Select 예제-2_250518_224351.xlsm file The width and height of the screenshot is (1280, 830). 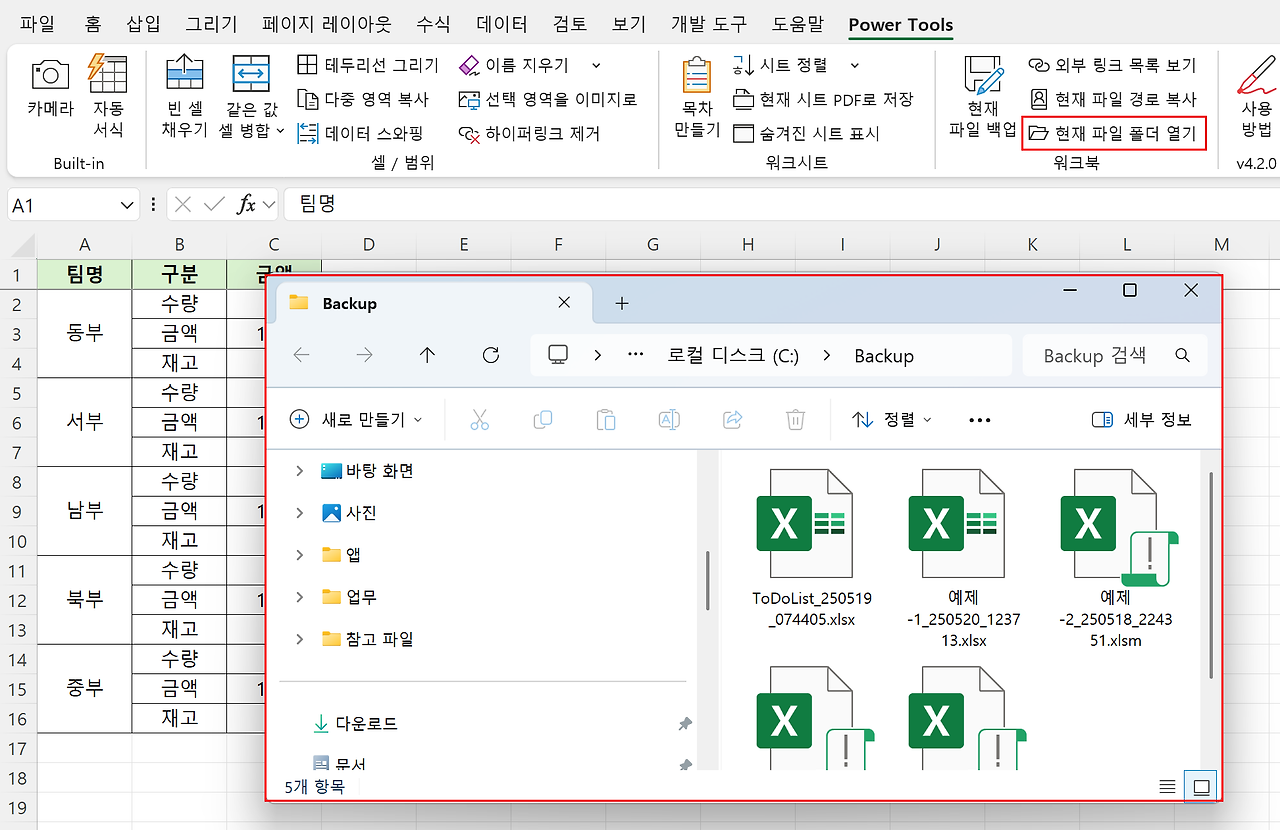point(1115,559)
